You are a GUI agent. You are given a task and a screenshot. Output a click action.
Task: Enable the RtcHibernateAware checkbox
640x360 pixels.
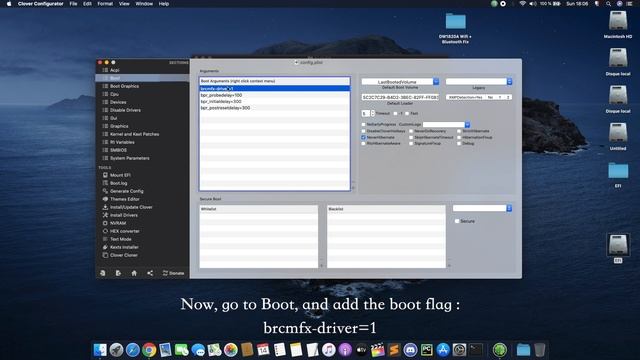point(363,144)
